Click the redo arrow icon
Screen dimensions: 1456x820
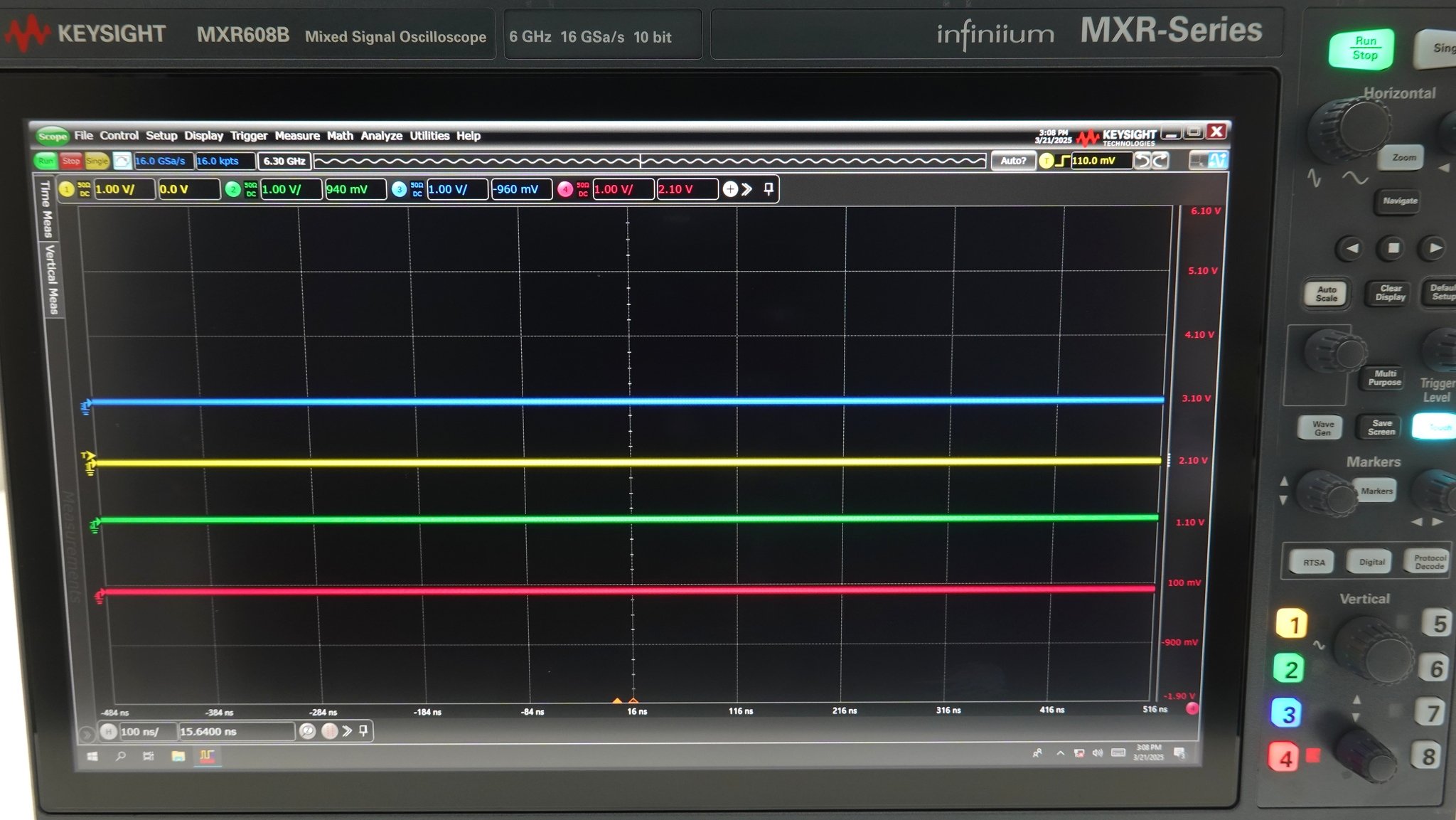[1160, 161]
